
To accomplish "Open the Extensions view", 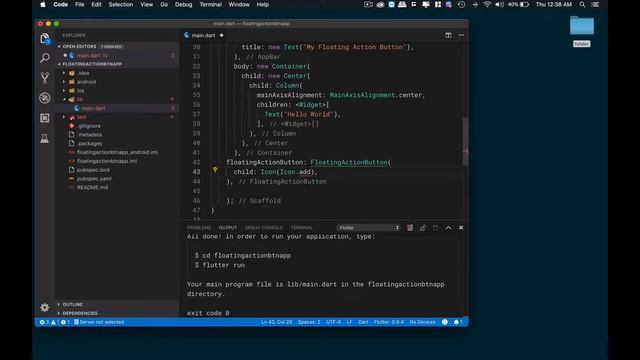I will point(45,118).
